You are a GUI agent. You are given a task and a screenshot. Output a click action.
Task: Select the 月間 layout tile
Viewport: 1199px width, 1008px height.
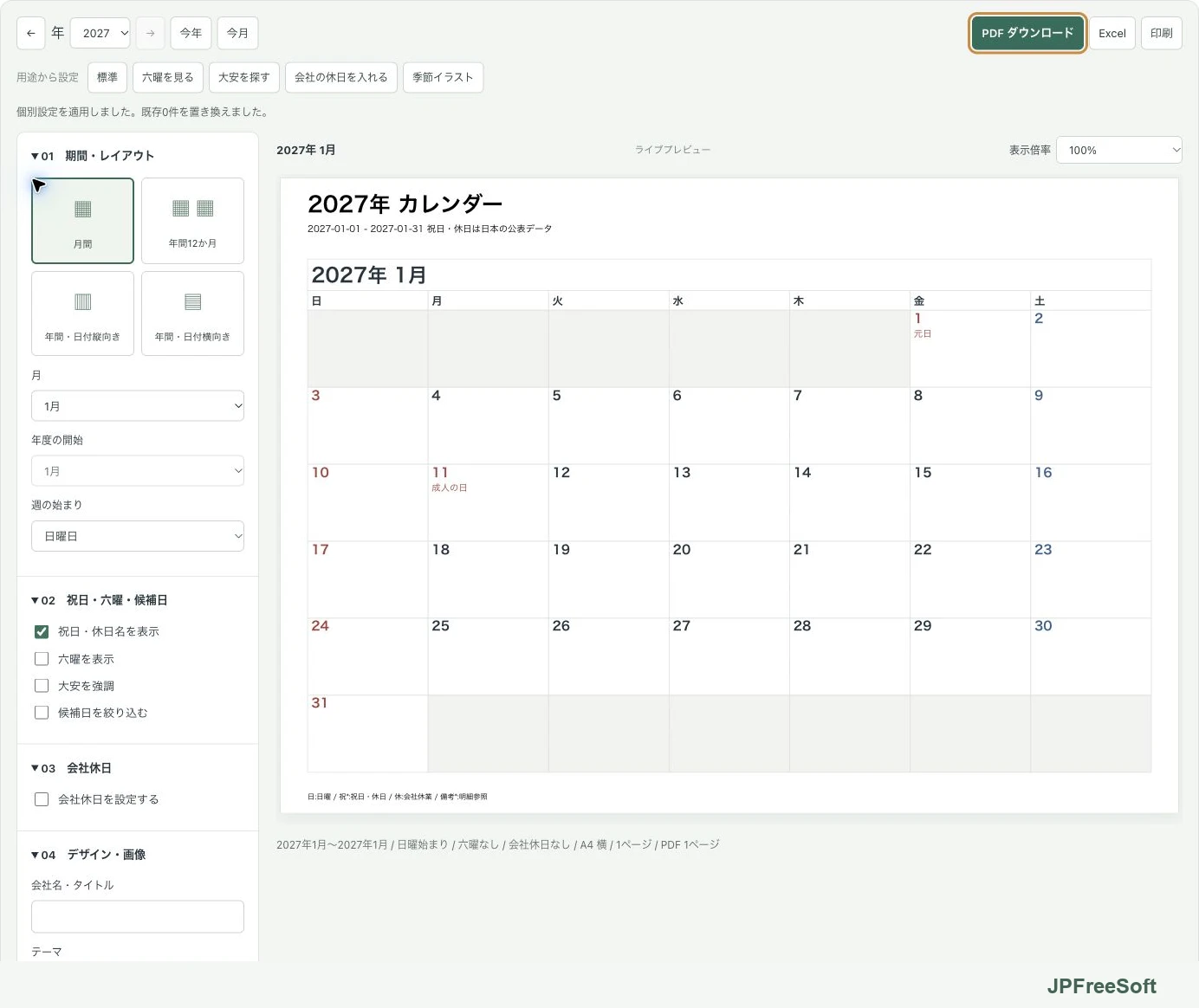pyautogui.click(x=82, y=221)
